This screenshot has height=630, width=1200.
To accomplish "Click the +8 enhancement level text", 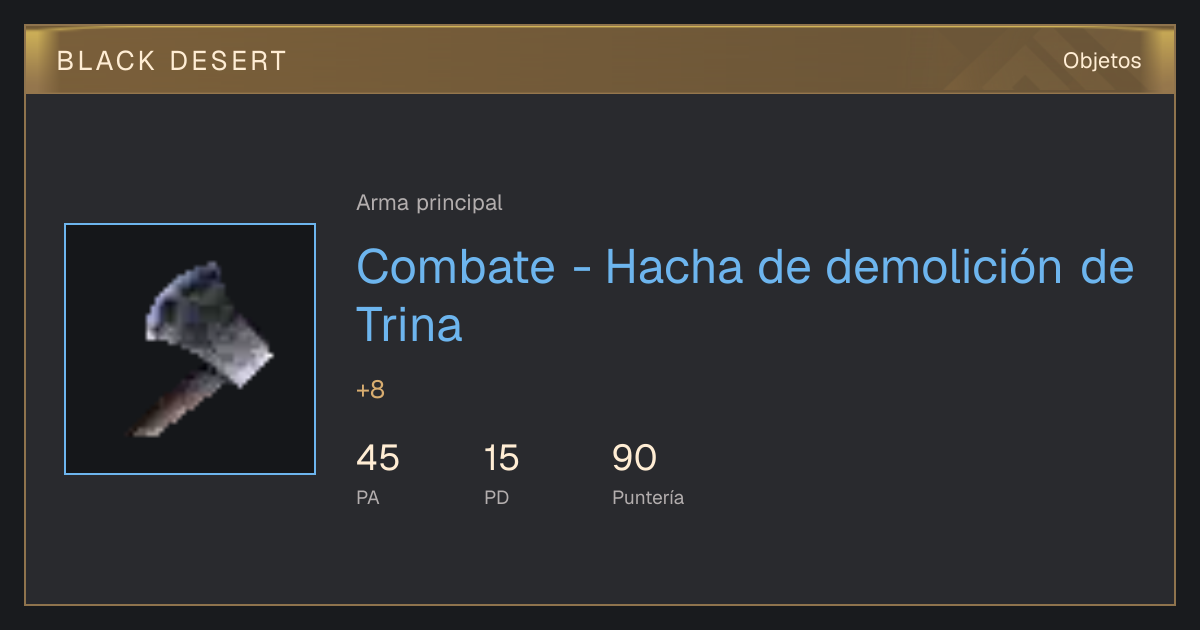I will pos(370,390).
